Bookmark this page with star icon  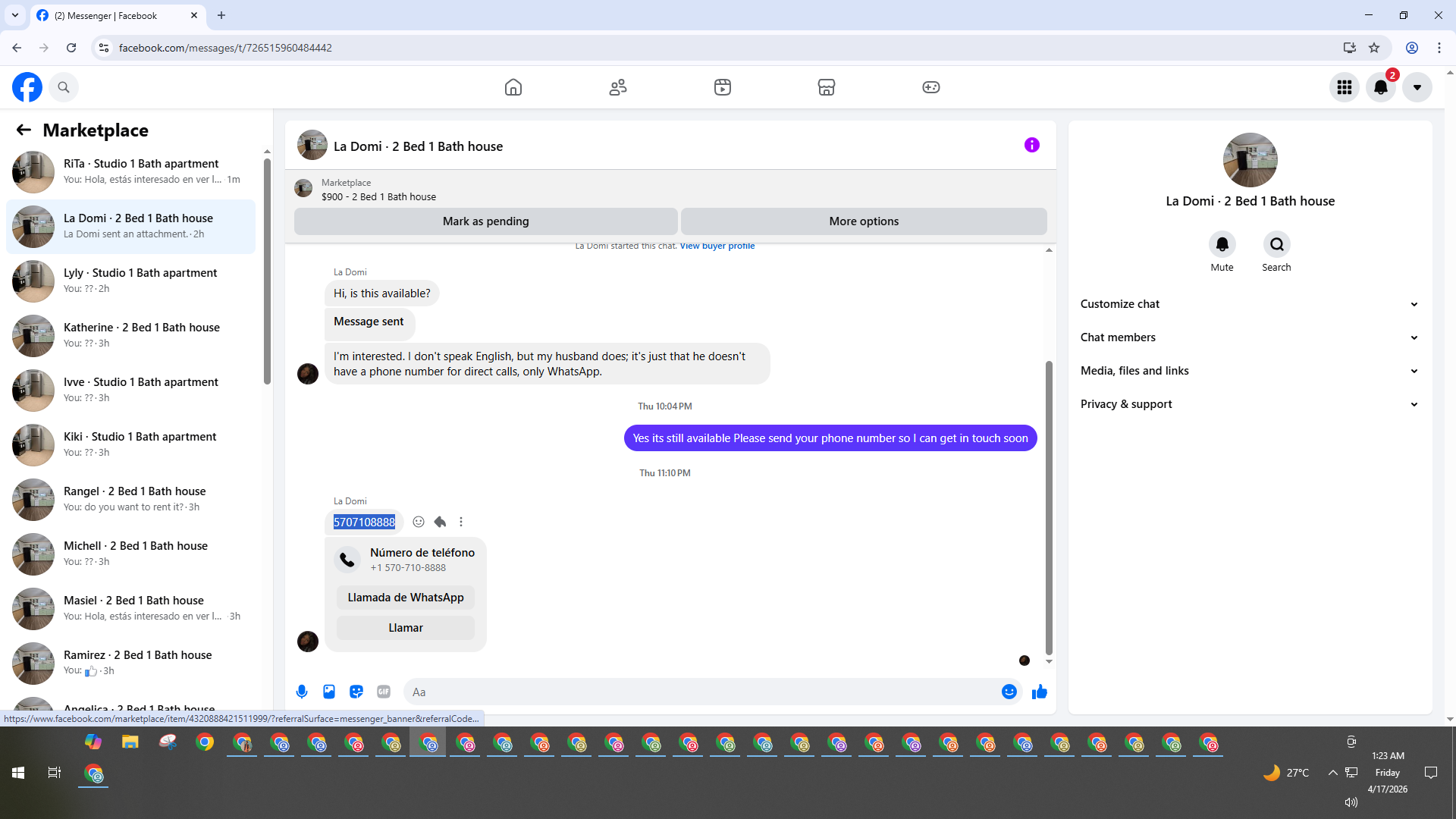pyautogui.click(x=1374, y=48)
